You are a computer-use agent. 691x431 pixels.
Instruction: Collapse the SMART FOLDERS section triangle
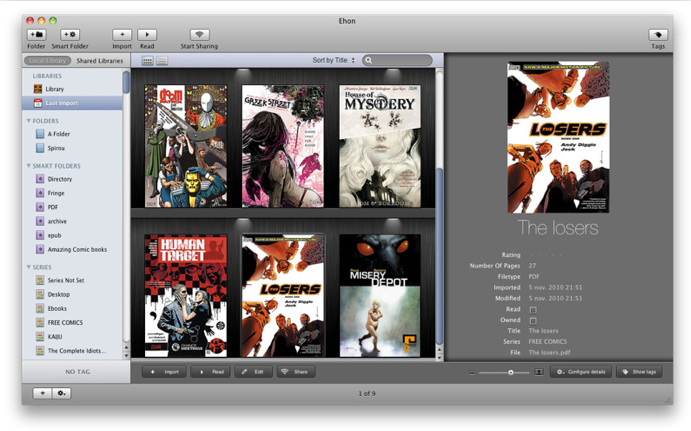29,166
